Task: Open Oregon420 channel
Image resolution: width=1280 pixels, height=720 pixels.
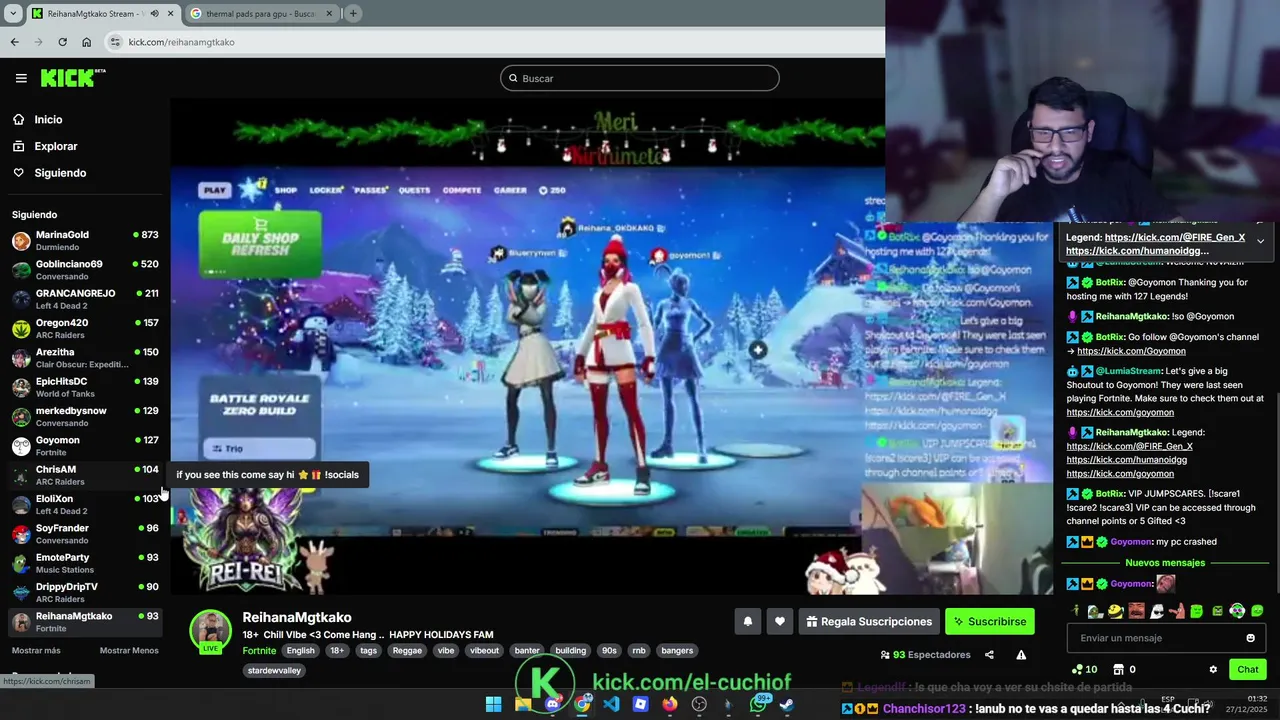Action: pyautogui.click(x=85, y=328)
